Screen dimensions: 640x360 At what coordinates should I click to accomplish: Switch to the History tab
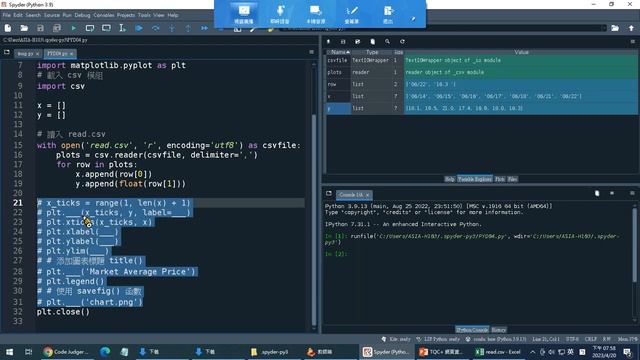coord(499,330)
